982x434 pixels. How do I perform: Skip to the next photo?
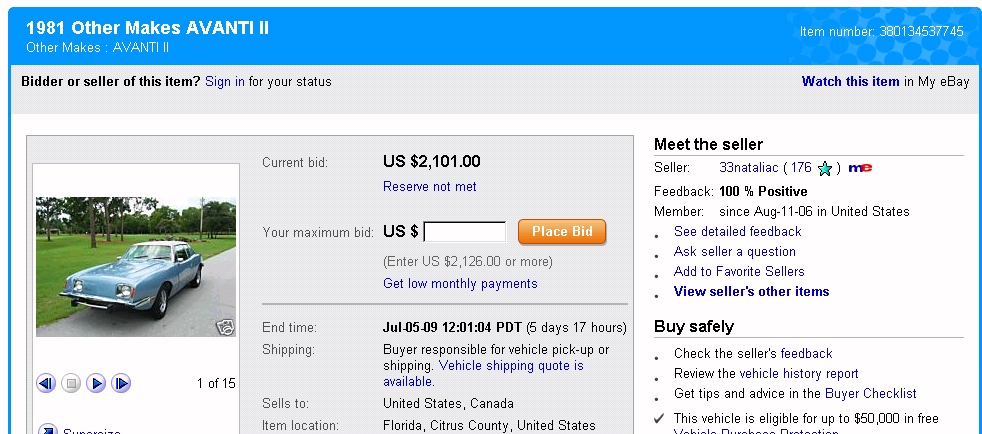[121, 383]
